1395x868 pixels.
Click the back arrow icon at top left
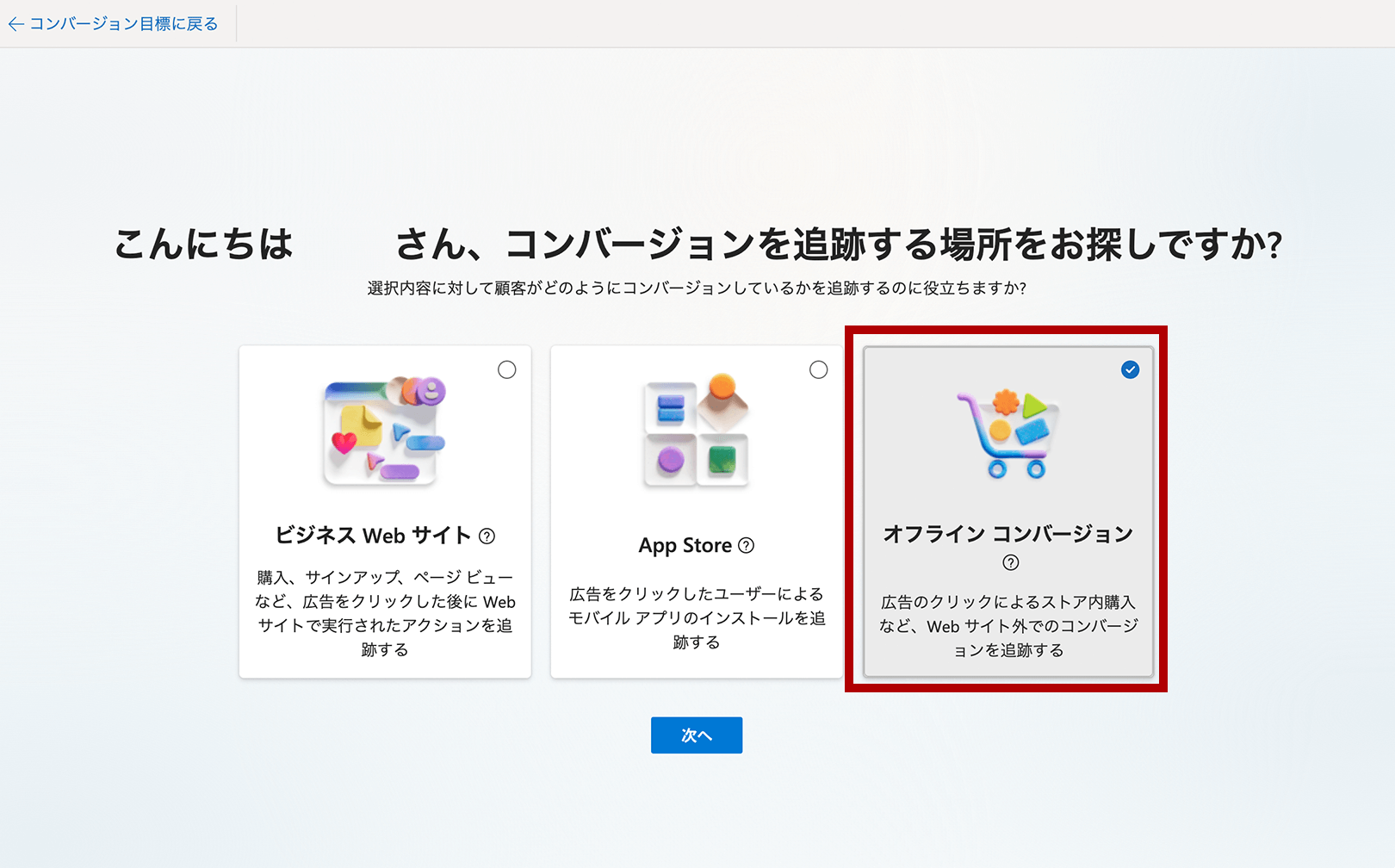coord(15,23)
